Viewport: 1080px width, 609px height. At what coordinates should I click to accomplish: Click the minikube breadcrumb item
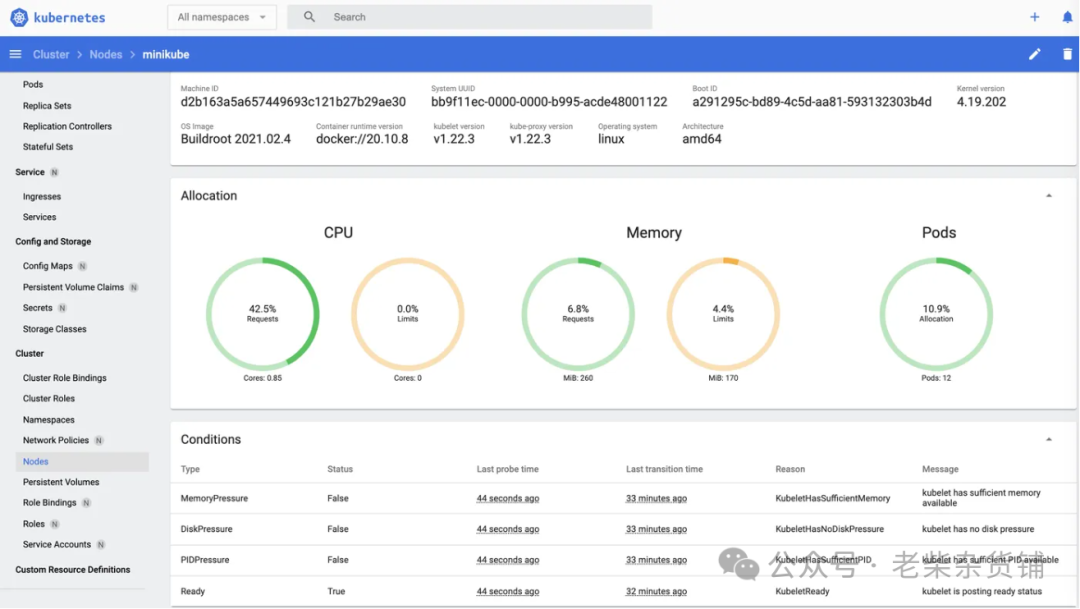[165, 54]
